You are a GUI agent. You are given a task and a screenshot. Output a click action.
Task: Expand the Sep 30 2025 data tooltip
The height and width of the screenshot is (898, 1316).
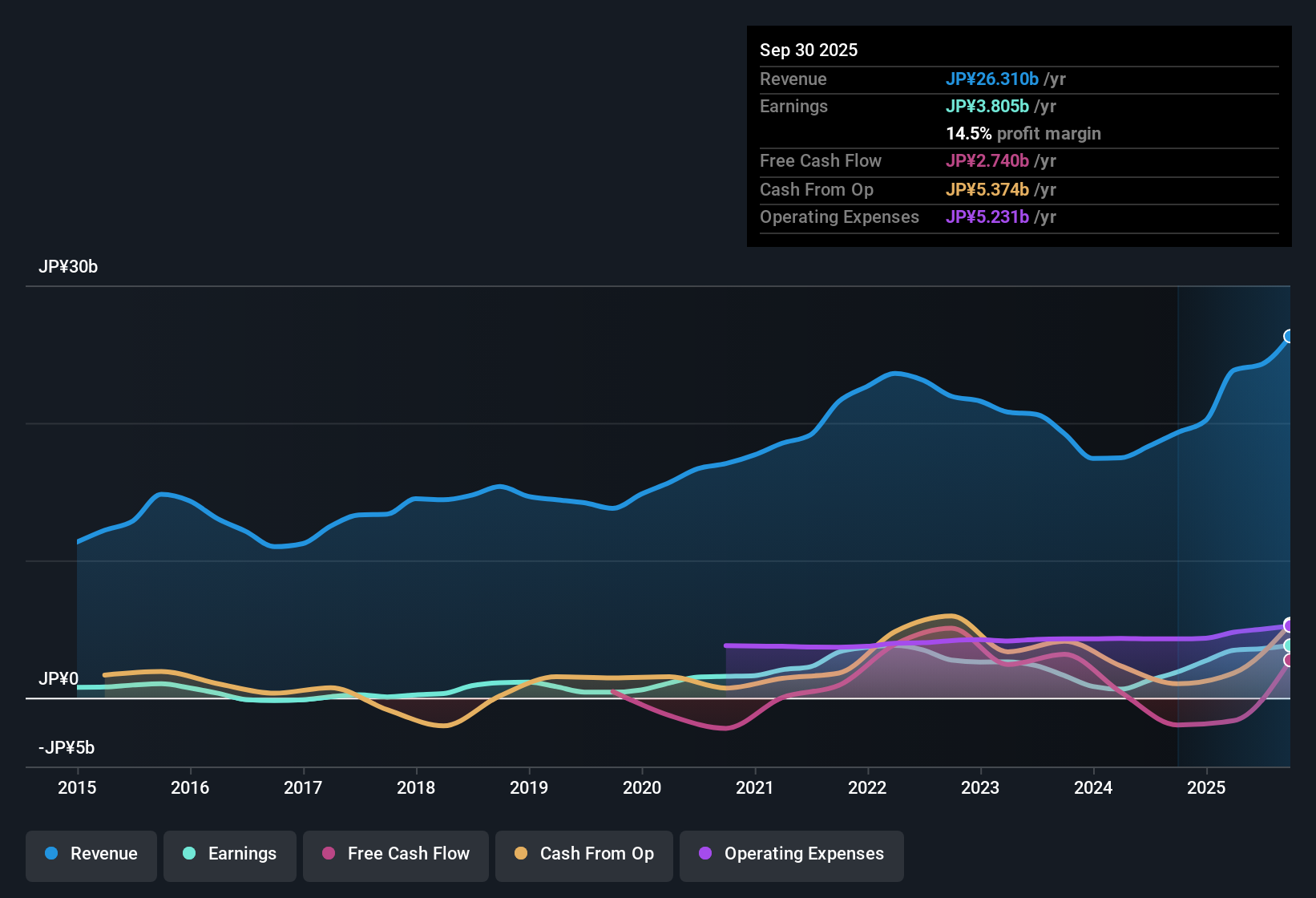(x=809, y=50)
